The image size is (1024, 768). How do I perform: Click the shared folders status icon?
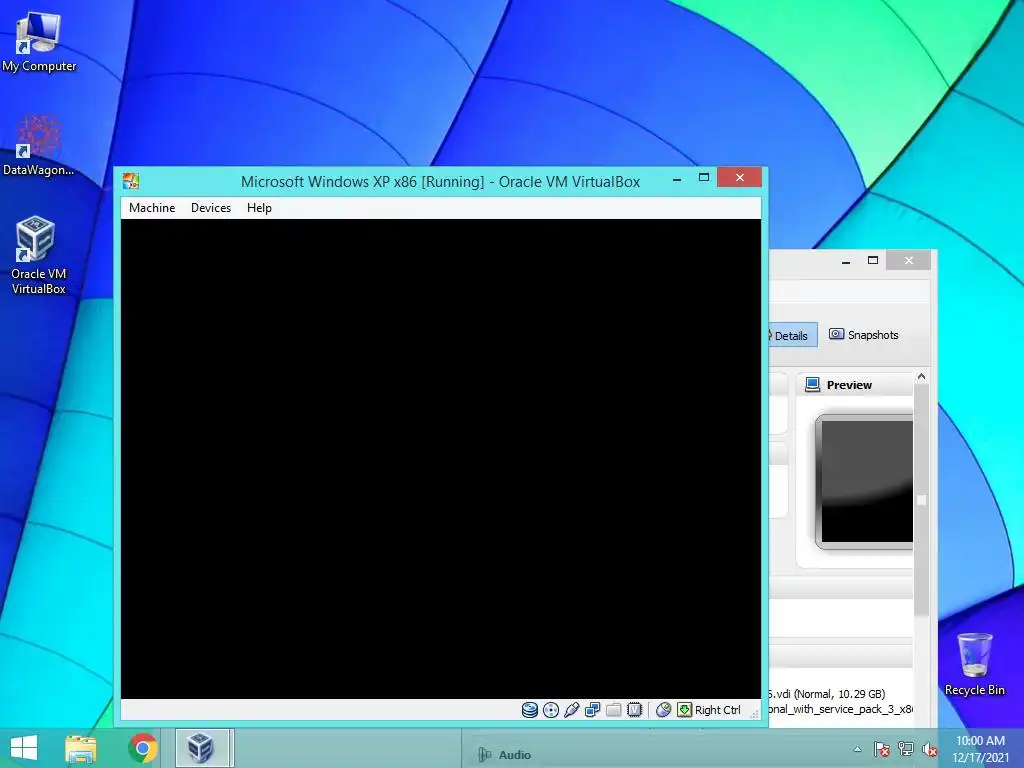pos(613,710)
